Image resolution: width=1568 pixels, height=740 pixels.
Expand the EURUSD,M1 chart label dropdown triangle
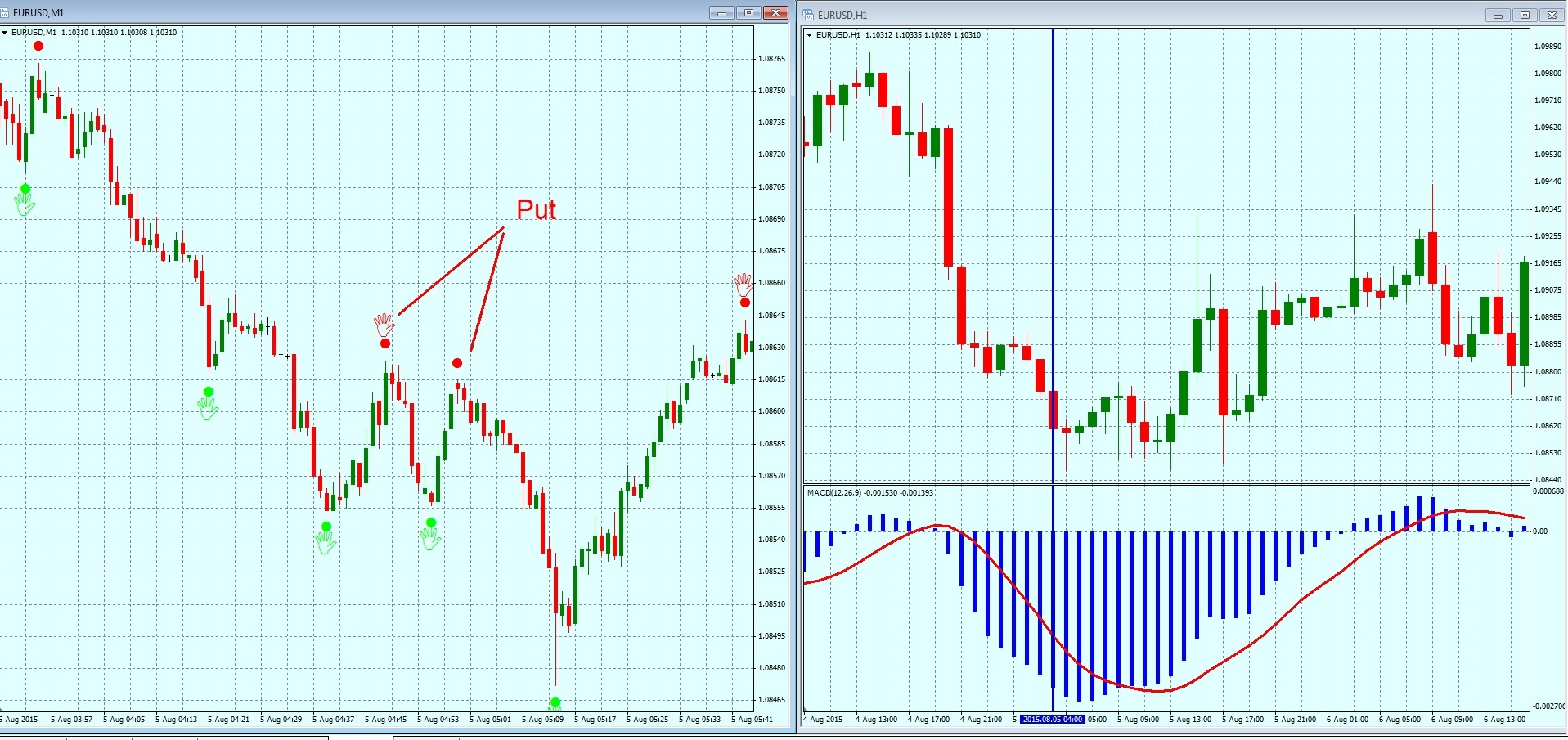5,33
